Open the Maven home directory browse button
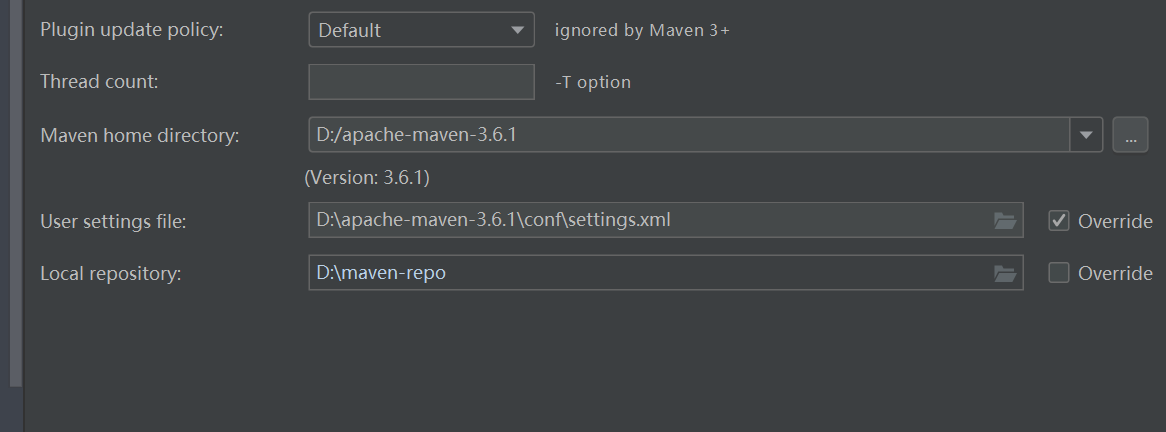1166x432 pixels. point(1130,135)
